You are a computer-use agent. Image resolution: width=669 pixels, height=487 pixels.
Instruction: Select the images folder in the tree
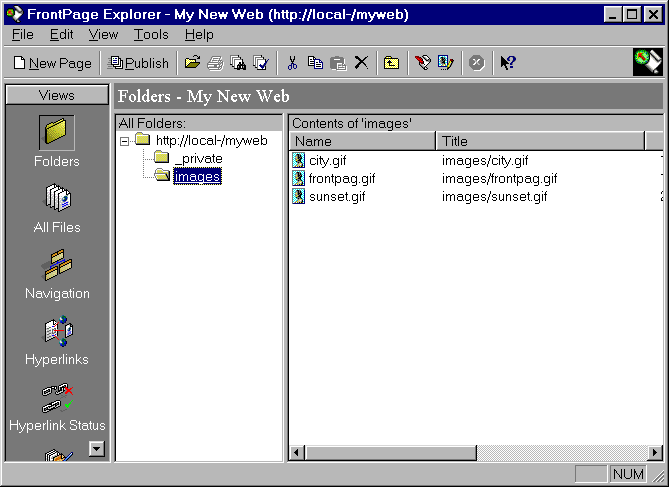pyautogui.click(x=197, y=176)
